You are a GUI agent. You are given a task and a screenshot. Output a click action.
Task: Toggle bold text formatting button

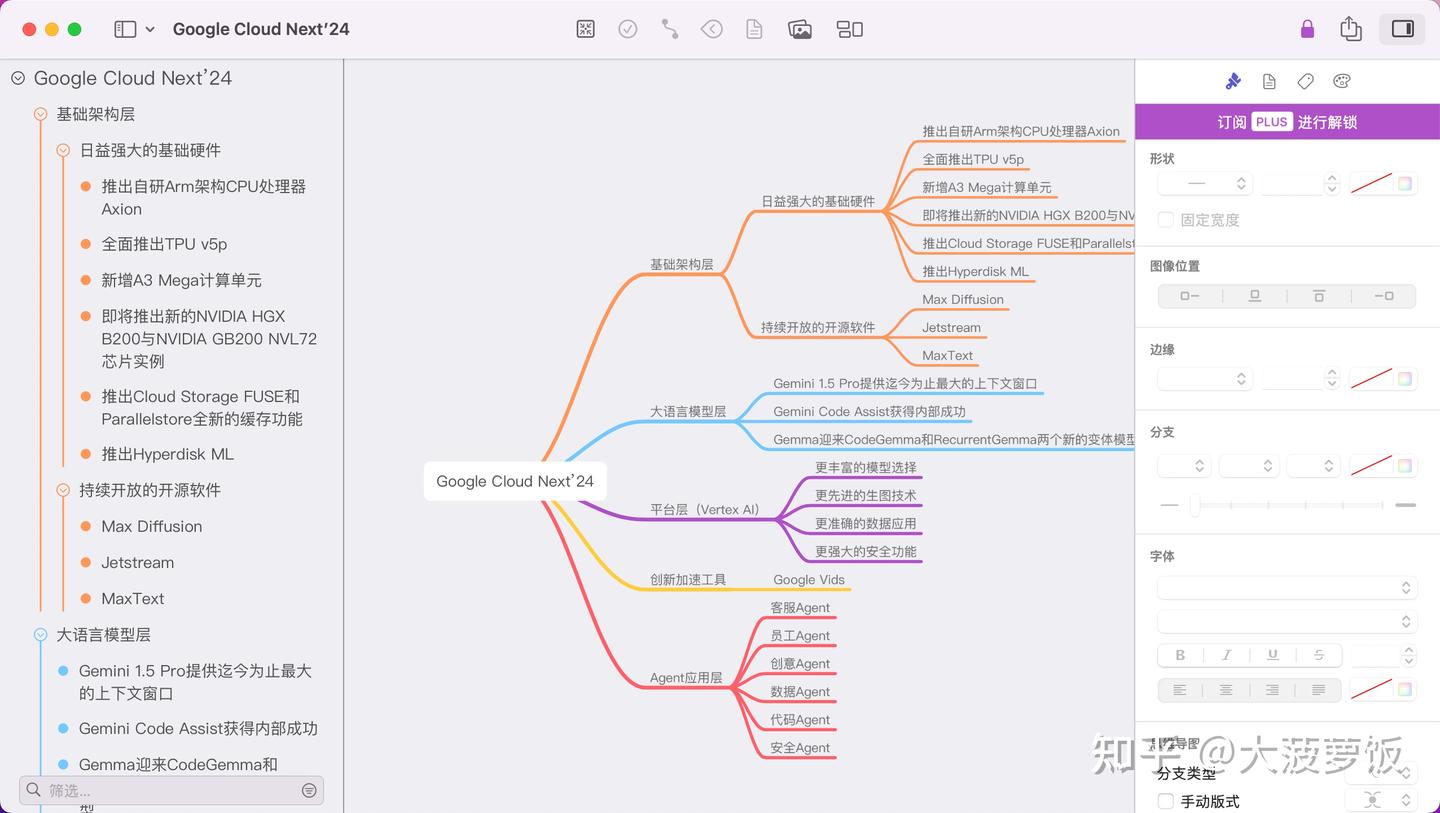click(1179, 655)
